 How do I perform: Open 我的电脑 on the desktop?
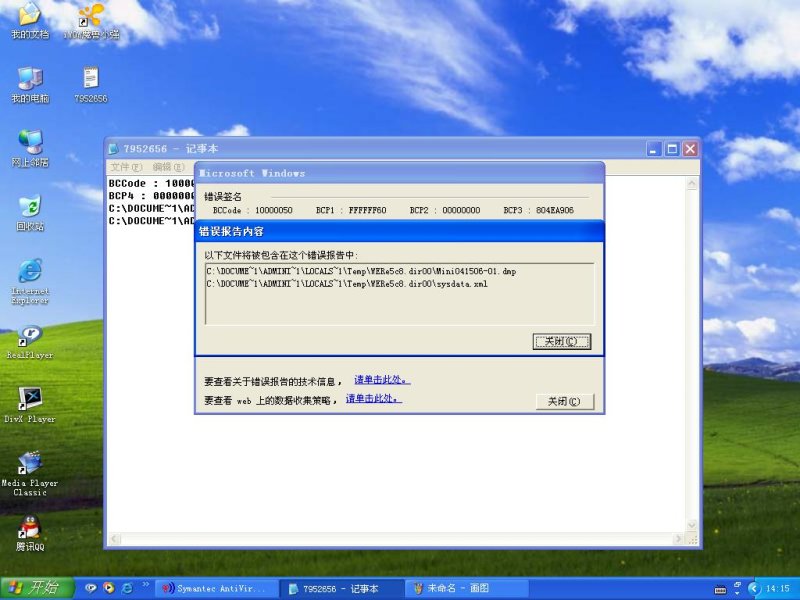click(x=29, y=80)
